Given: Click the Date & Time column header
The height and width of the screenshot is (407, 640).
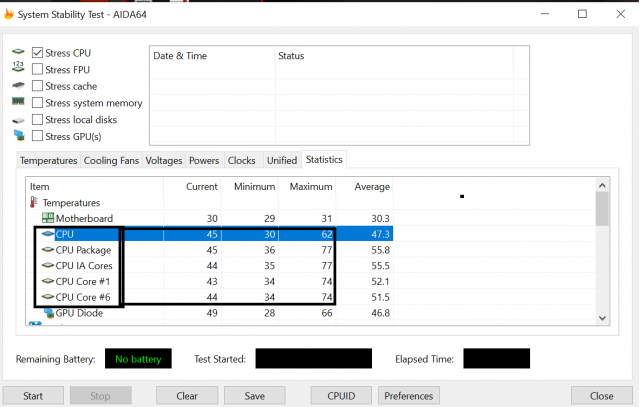Looking at the screenshot, I should pyautogui.click(x=212, y=56).
